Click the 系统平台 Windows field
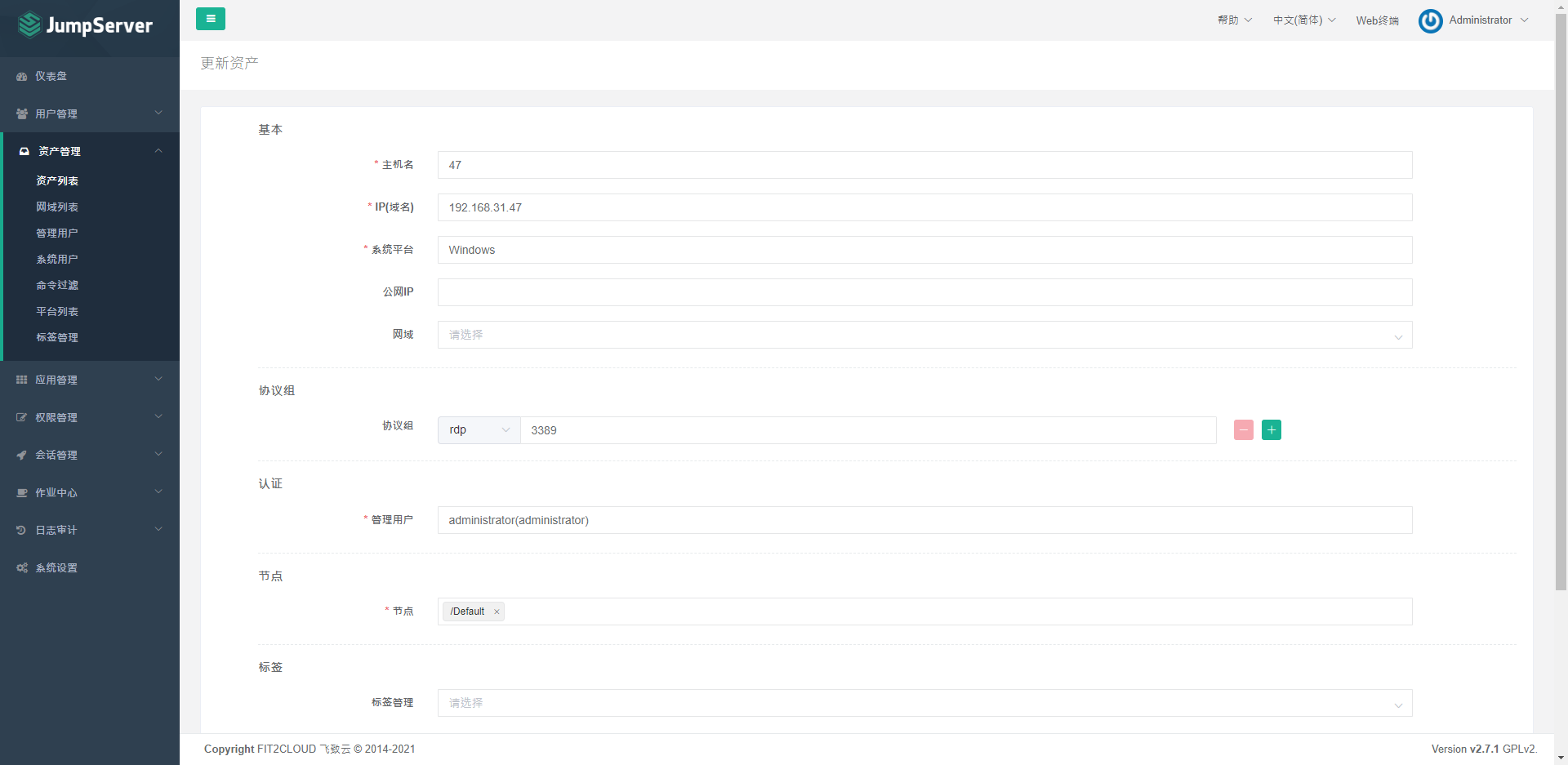This screenshot has width=1568, height=765. [924, 250]
